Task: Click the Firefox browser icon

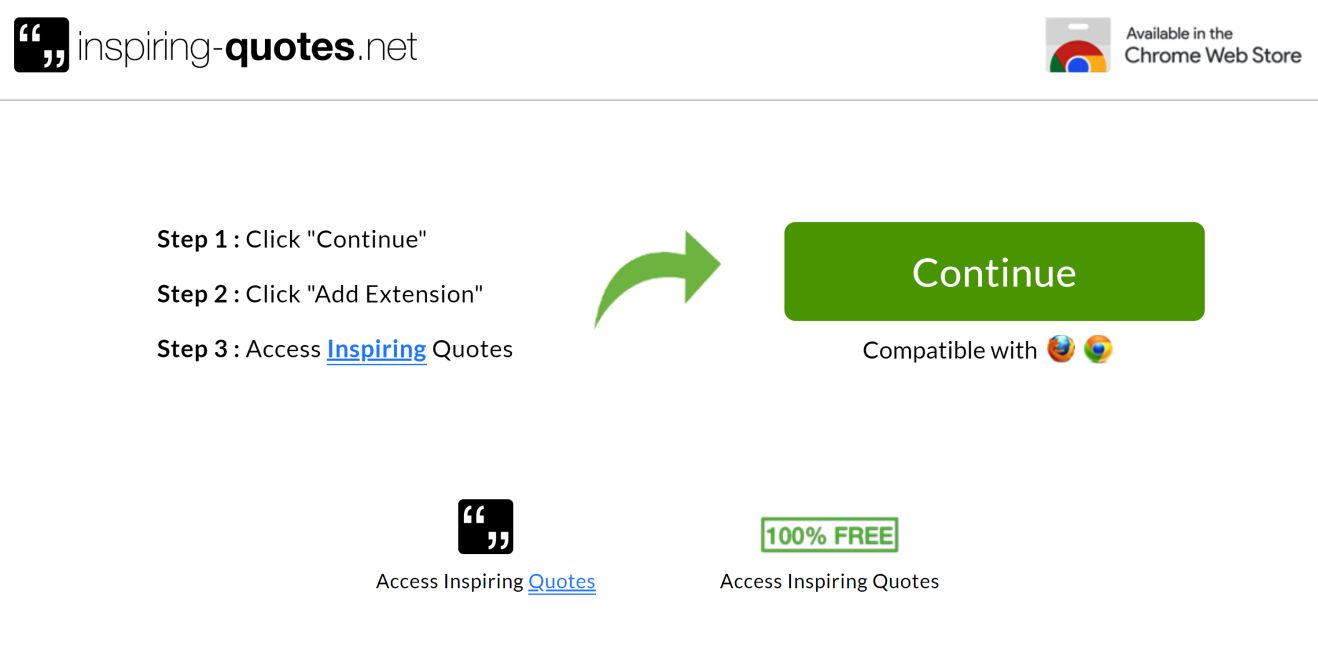Action: 1061,349
